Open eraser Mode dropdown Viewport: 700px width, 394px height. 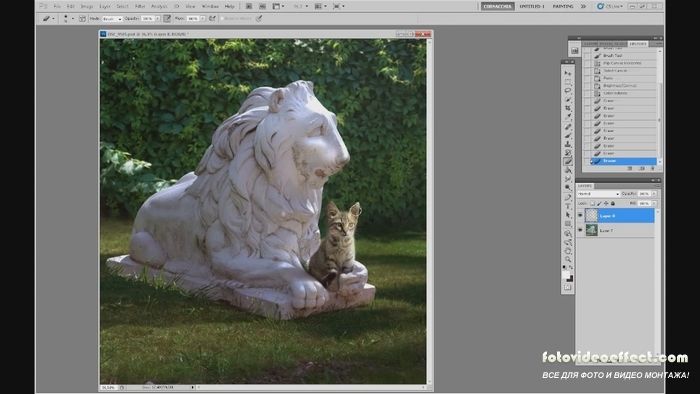click(x=112, y=19)
